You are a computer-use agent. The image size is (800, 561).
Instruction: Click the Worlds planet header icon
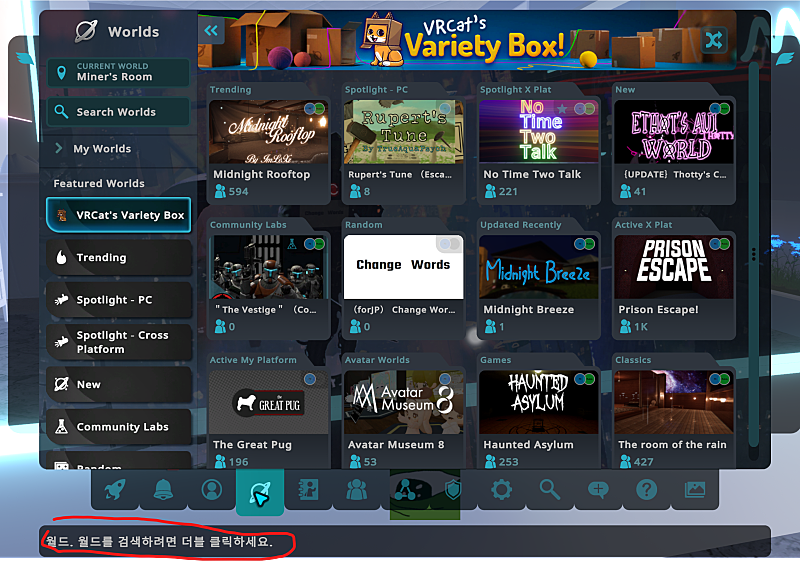[x=86, y=31]
